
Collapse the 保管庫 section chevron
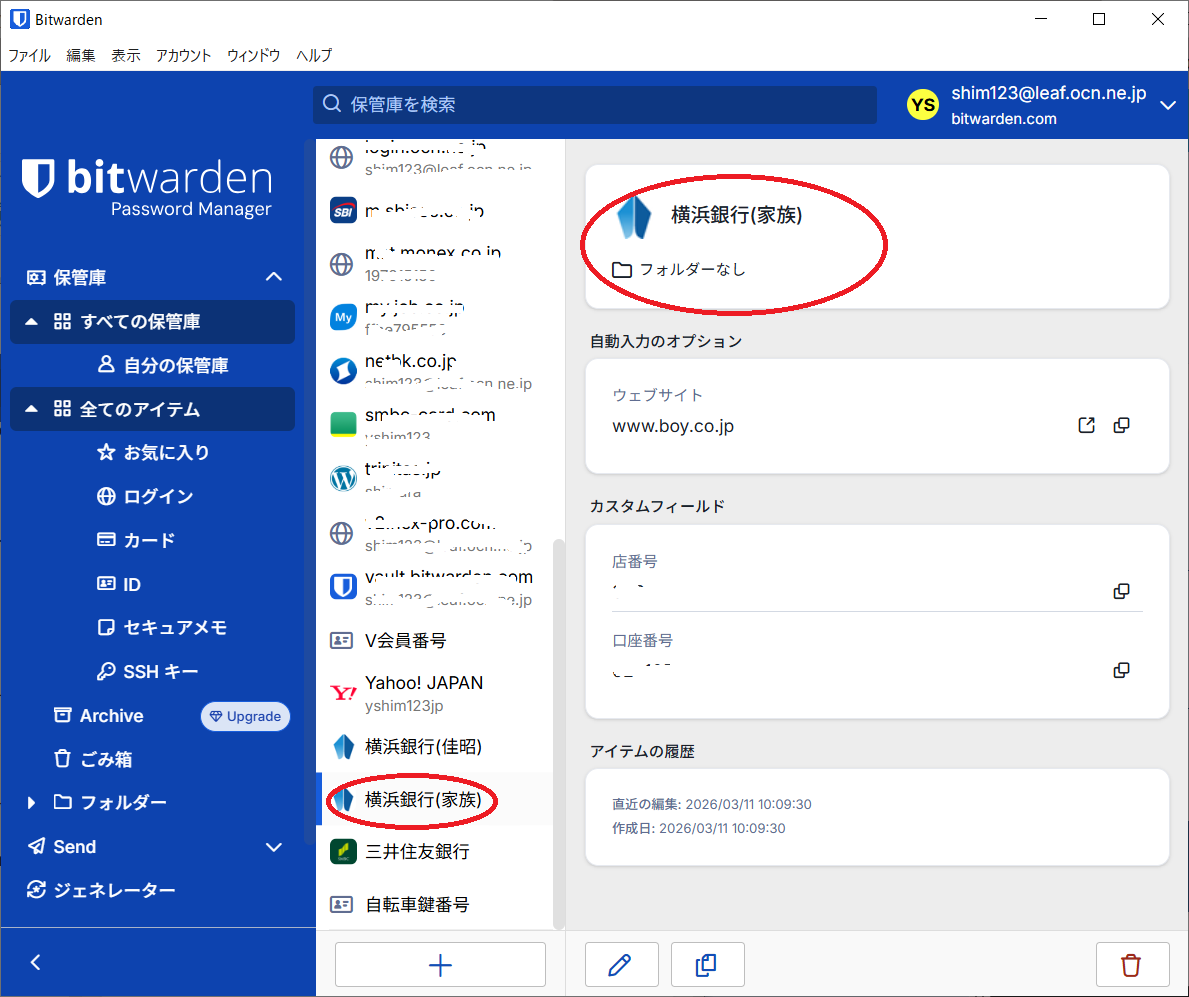(273, 277)
